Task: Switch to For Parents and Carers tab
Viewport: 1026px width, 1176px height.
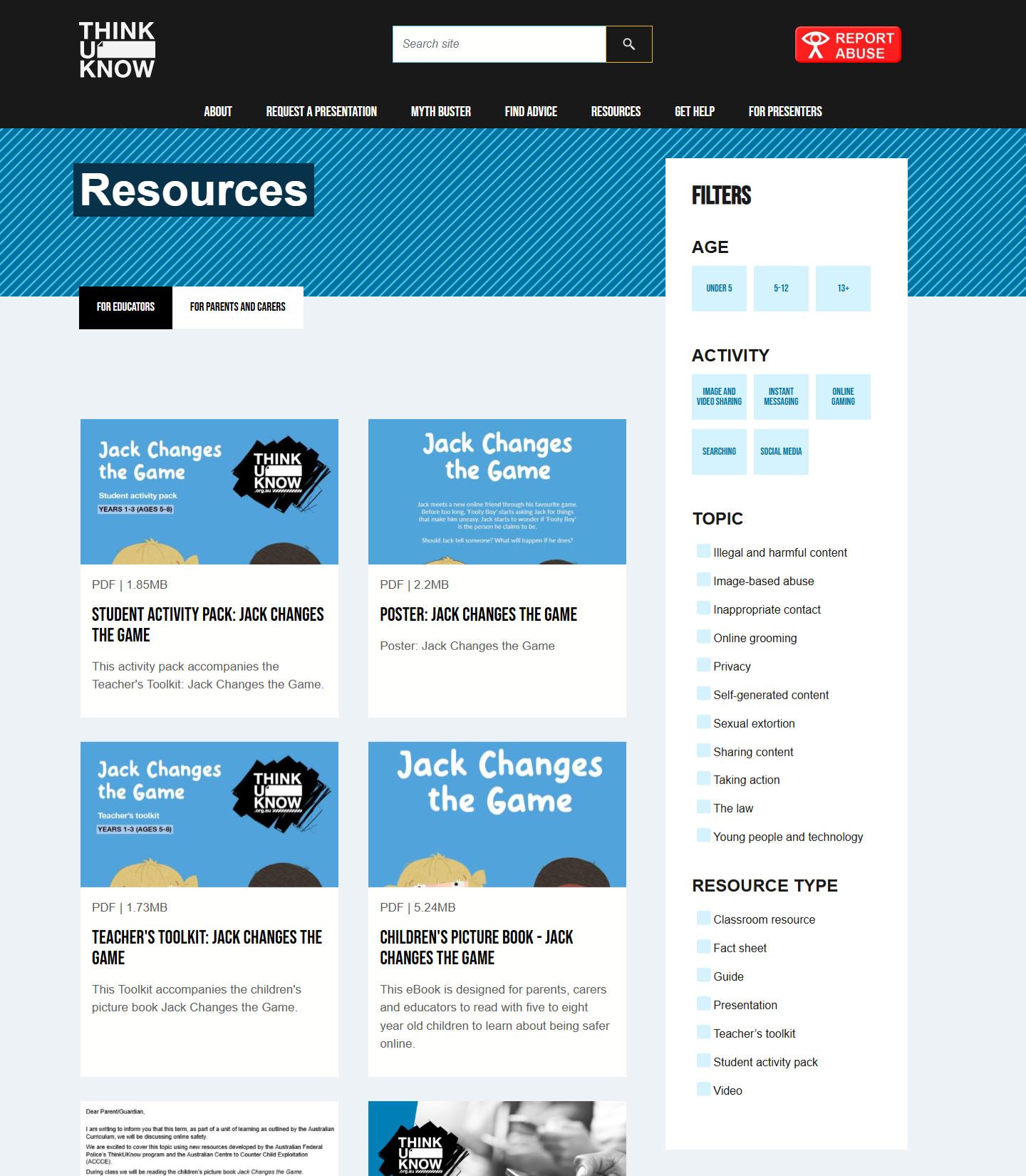Action: (238, 307)
